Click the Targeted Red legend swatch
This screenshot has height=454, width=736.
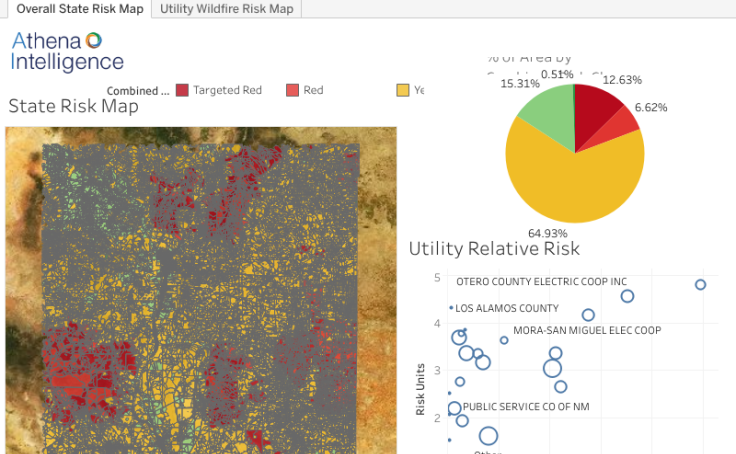point(182,90)
